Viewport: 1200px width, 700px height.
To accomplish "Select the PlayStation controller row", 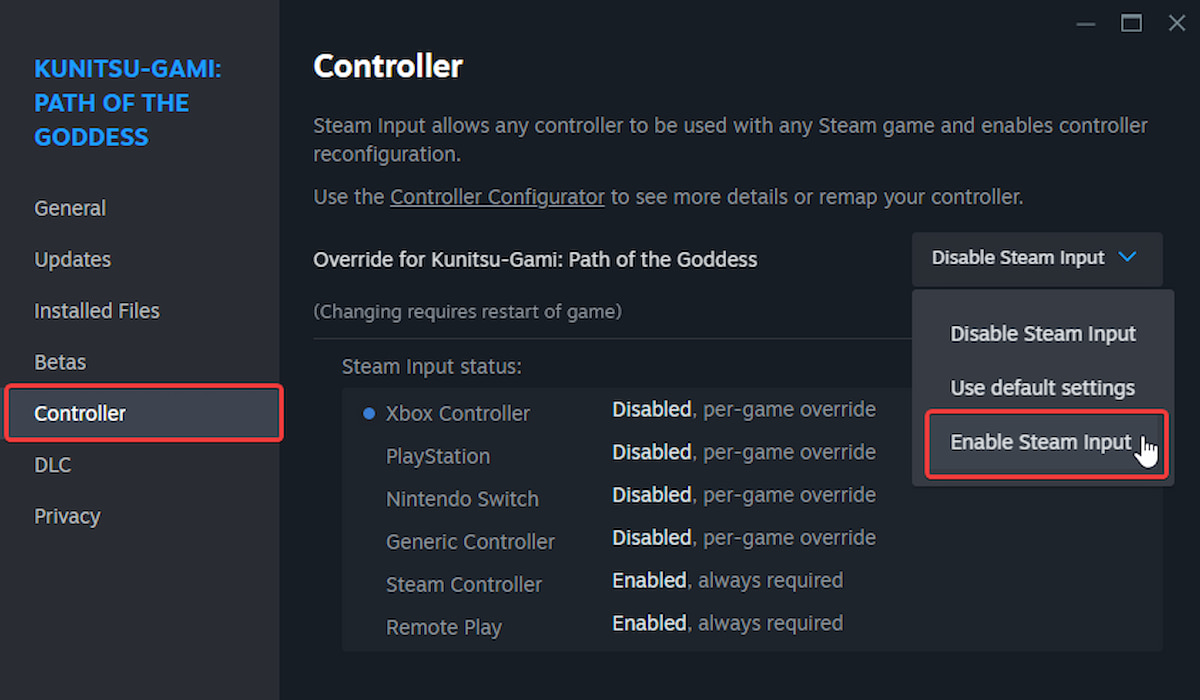I will (438, 456).
